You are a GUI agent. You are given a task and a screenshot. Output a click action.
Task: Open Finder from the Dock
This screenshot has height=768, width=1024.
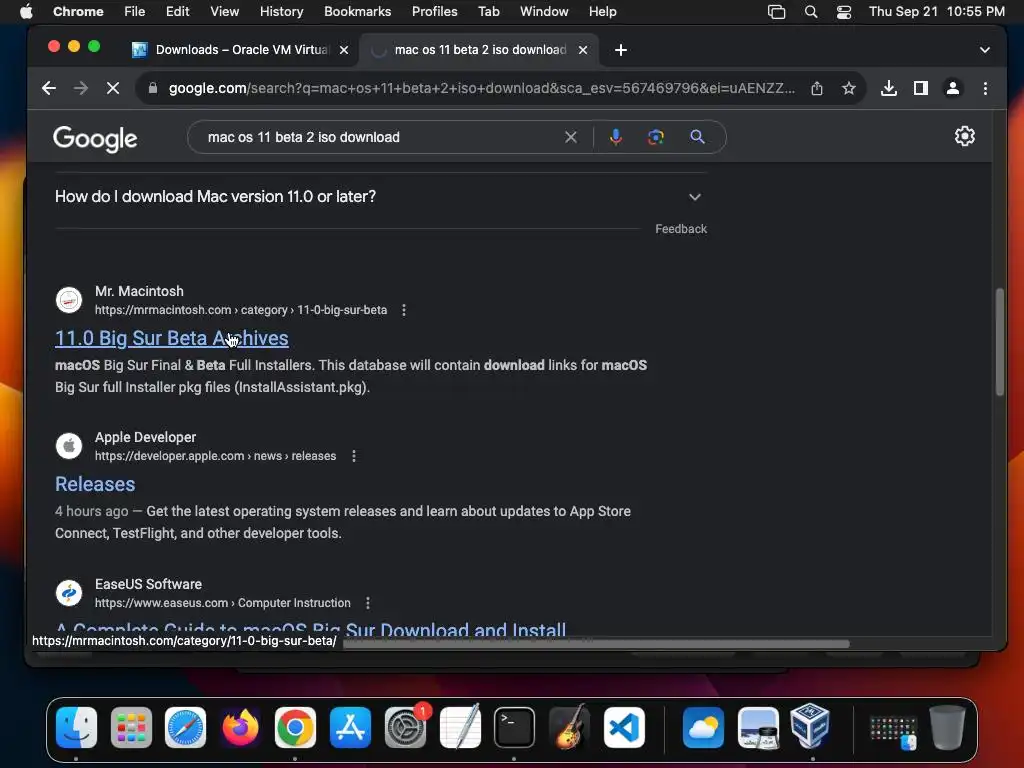click(x=76, y=728)
